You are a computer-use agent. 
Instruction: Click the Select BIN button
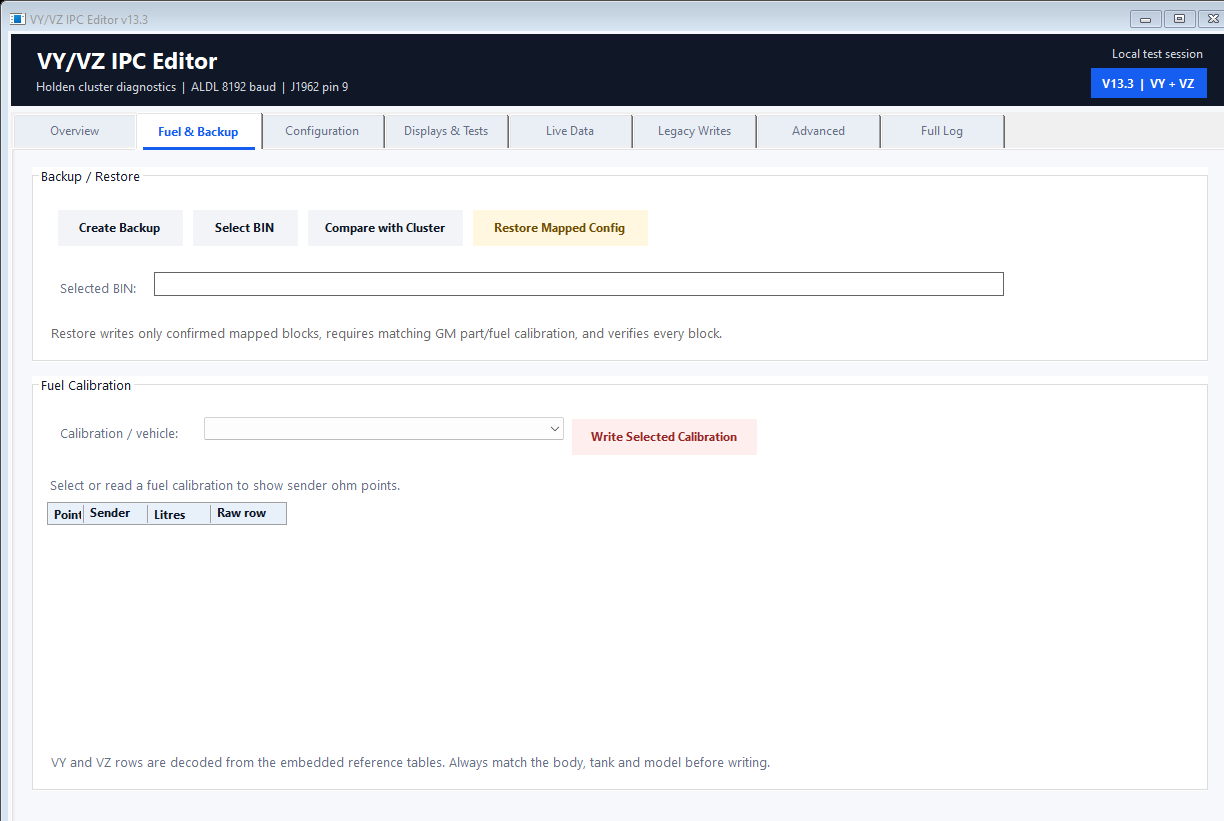click(245, 228)
